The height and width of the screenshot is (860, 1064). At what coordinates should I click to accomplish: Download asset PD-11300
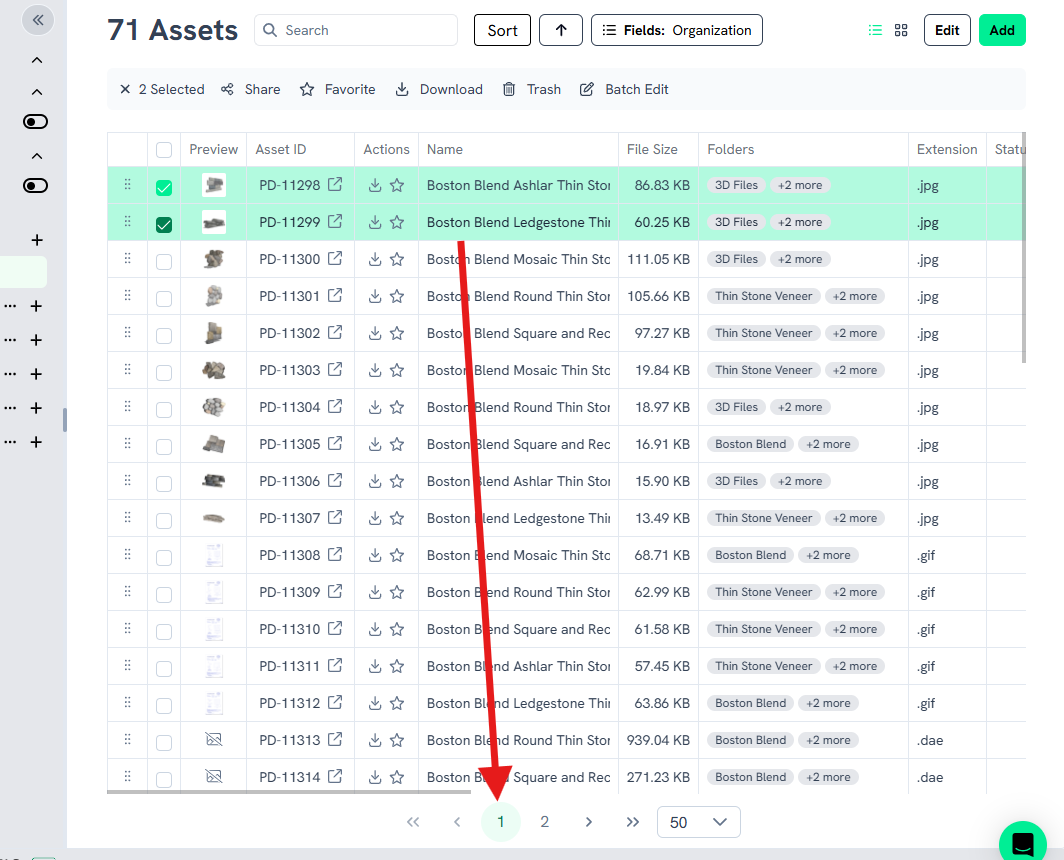tap(375, 259)
